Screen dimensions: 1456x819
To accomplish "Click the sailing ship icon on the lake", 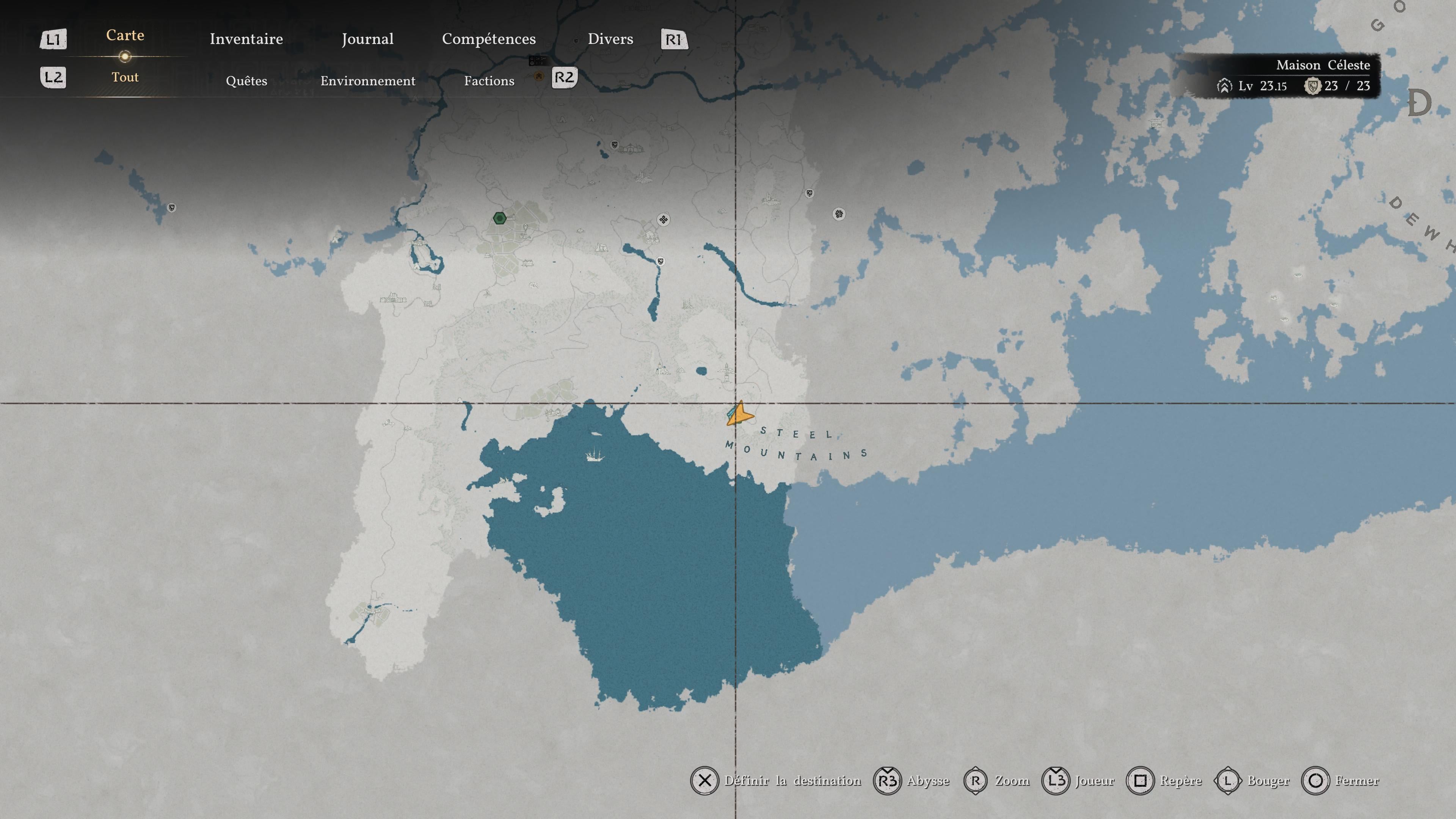I will point(594,454).
